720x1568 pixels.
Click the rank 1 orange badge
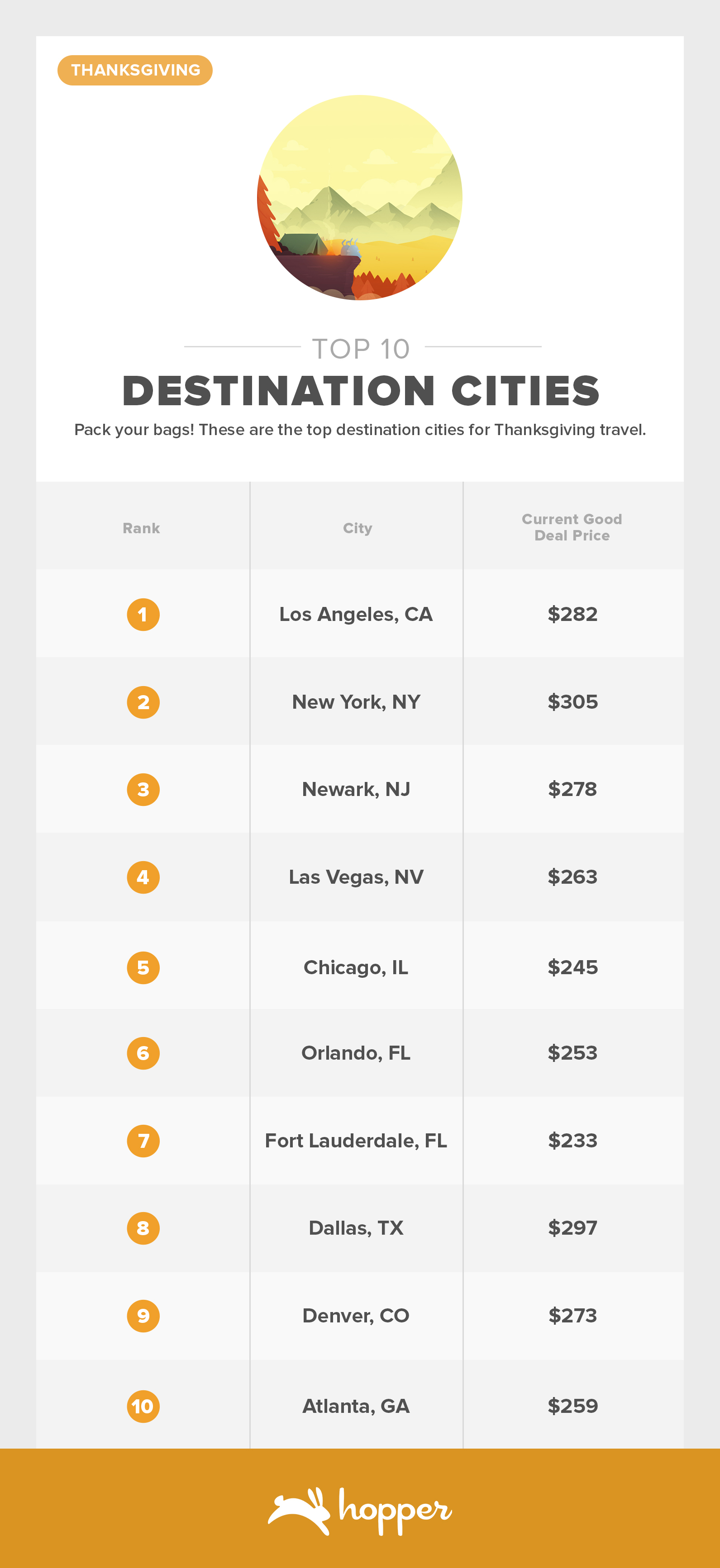143,615
